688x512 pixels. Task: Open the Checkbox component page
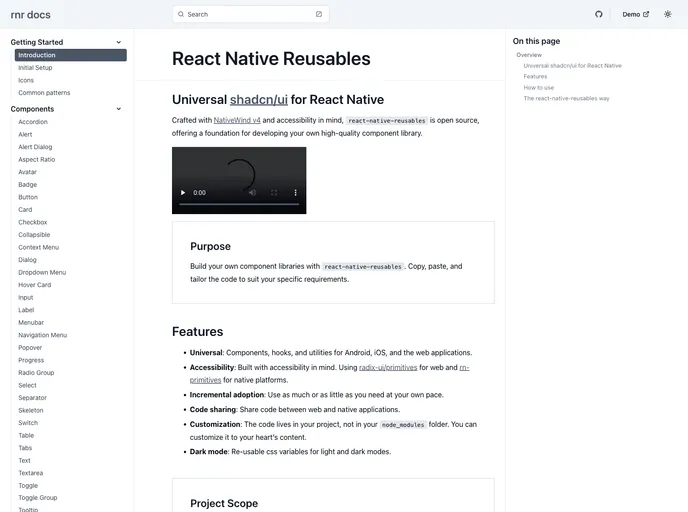(32, 222)
